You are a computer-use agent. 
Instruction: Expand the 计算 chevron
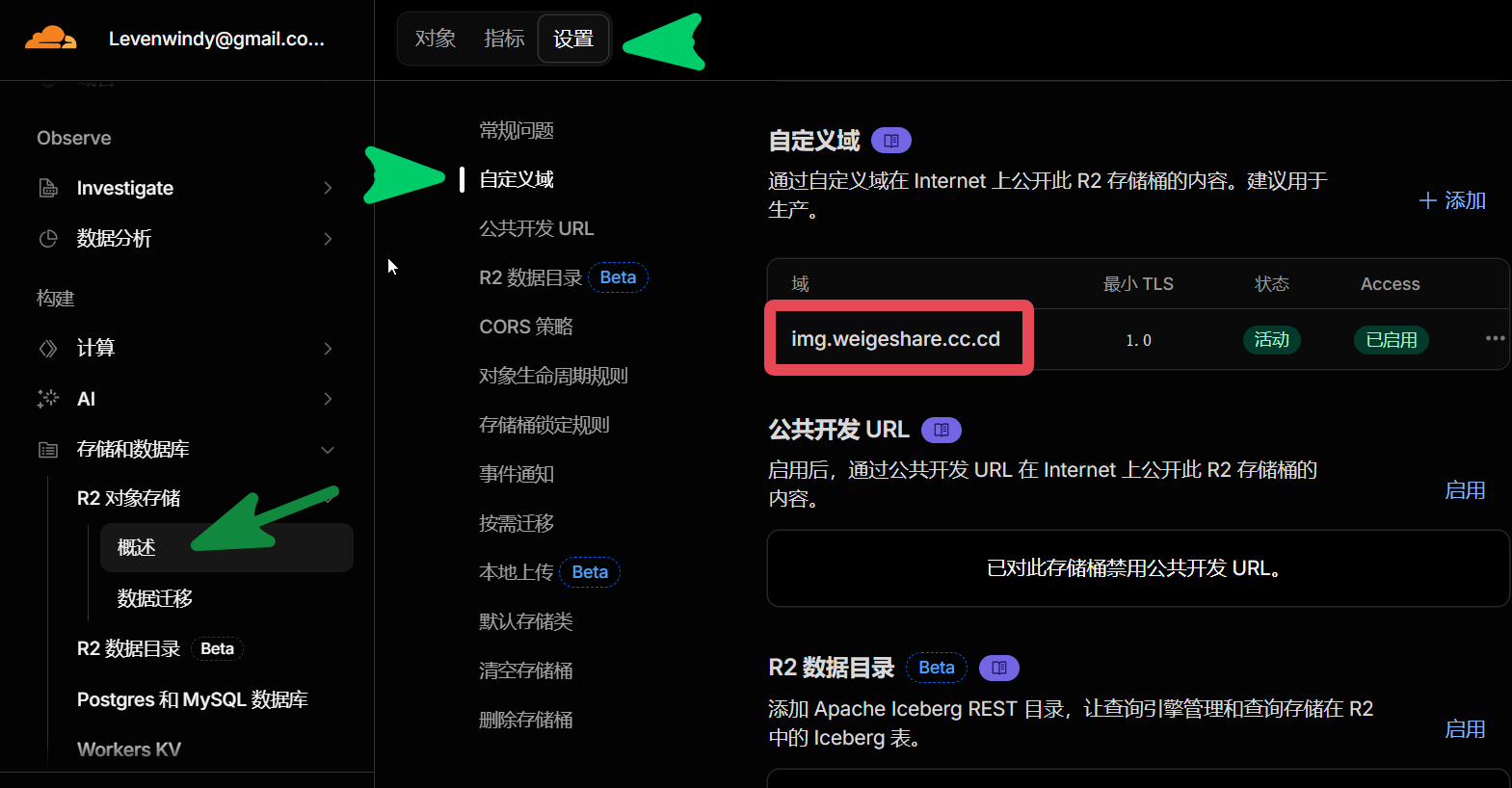328,348
